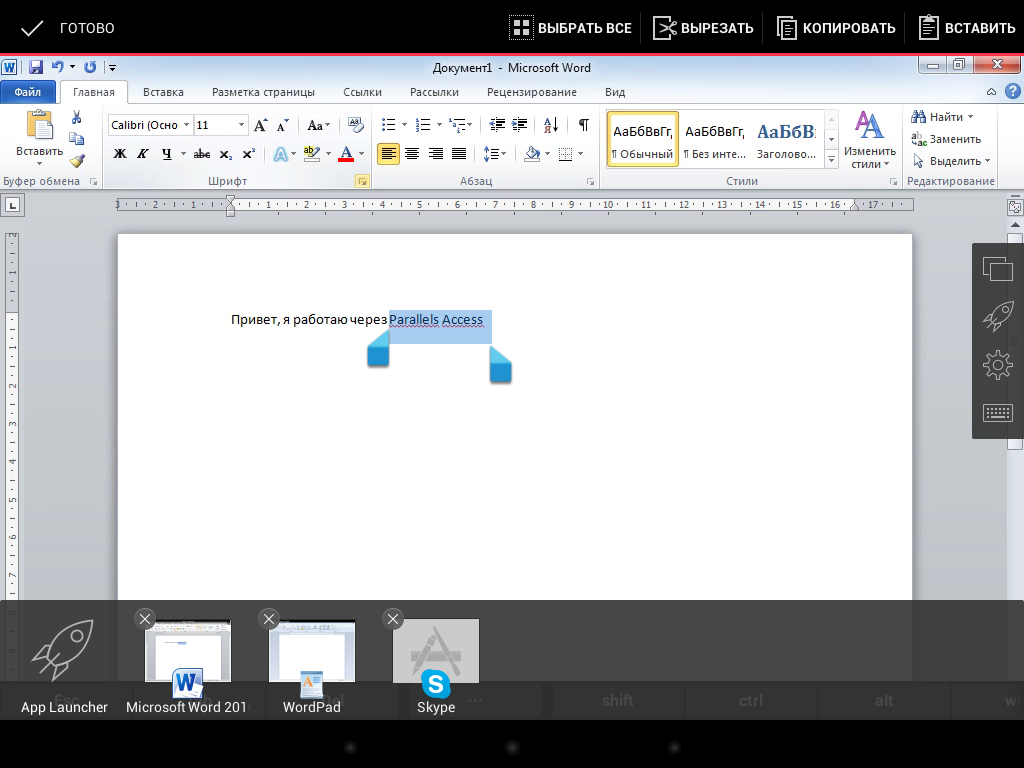Redo the last action
Screen dimensions: 1024x768
(x=90, y=67)
